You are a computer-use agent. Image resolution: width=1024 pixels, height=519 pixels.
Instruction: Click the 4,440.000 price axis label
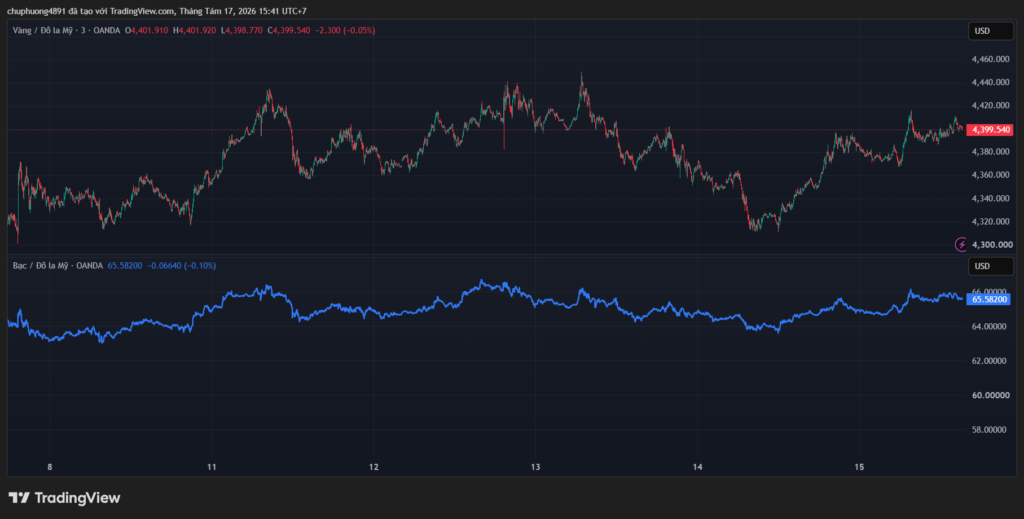point(991,82)
